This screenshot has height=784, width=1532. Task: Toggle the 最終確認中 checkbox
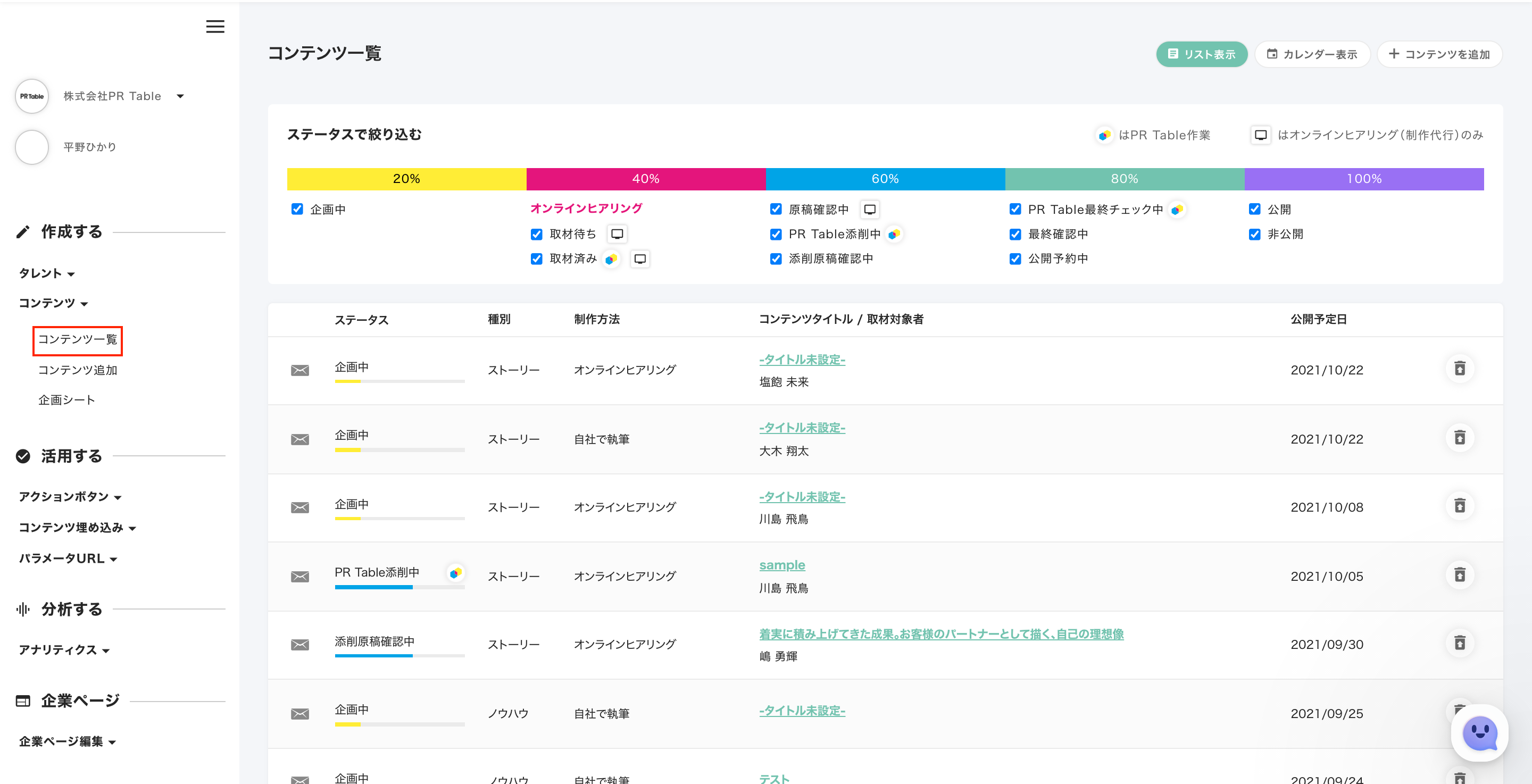1015,234
